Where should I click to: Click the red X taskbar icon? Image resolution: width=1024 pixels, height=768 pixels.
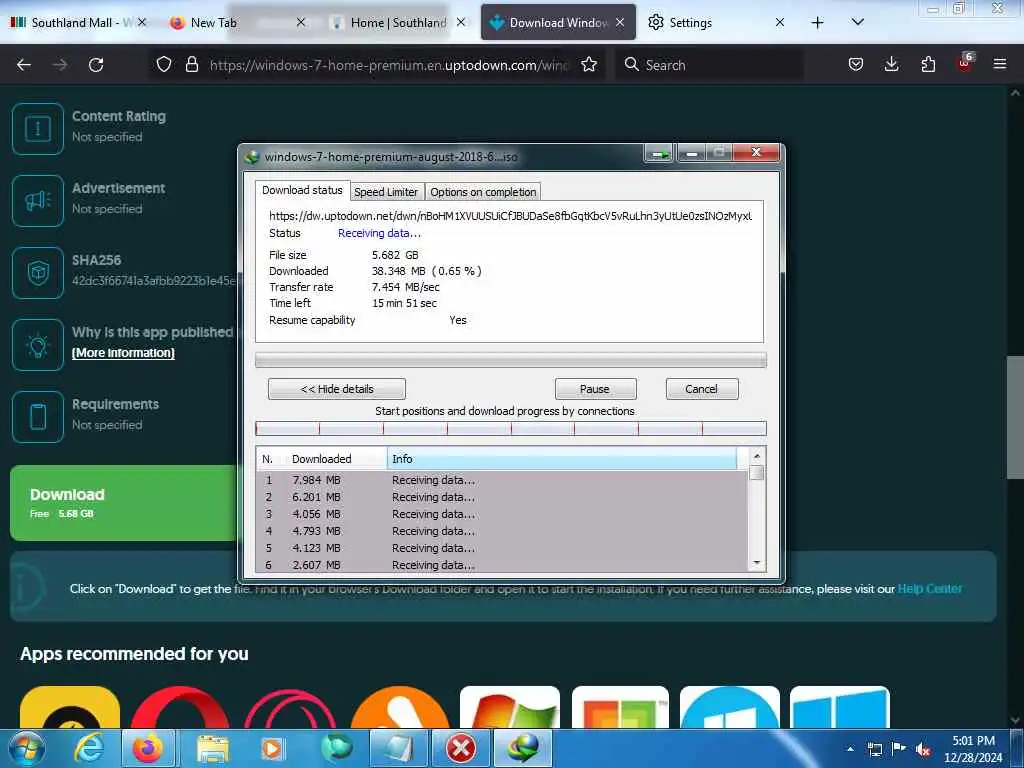(x=461, y=748)
